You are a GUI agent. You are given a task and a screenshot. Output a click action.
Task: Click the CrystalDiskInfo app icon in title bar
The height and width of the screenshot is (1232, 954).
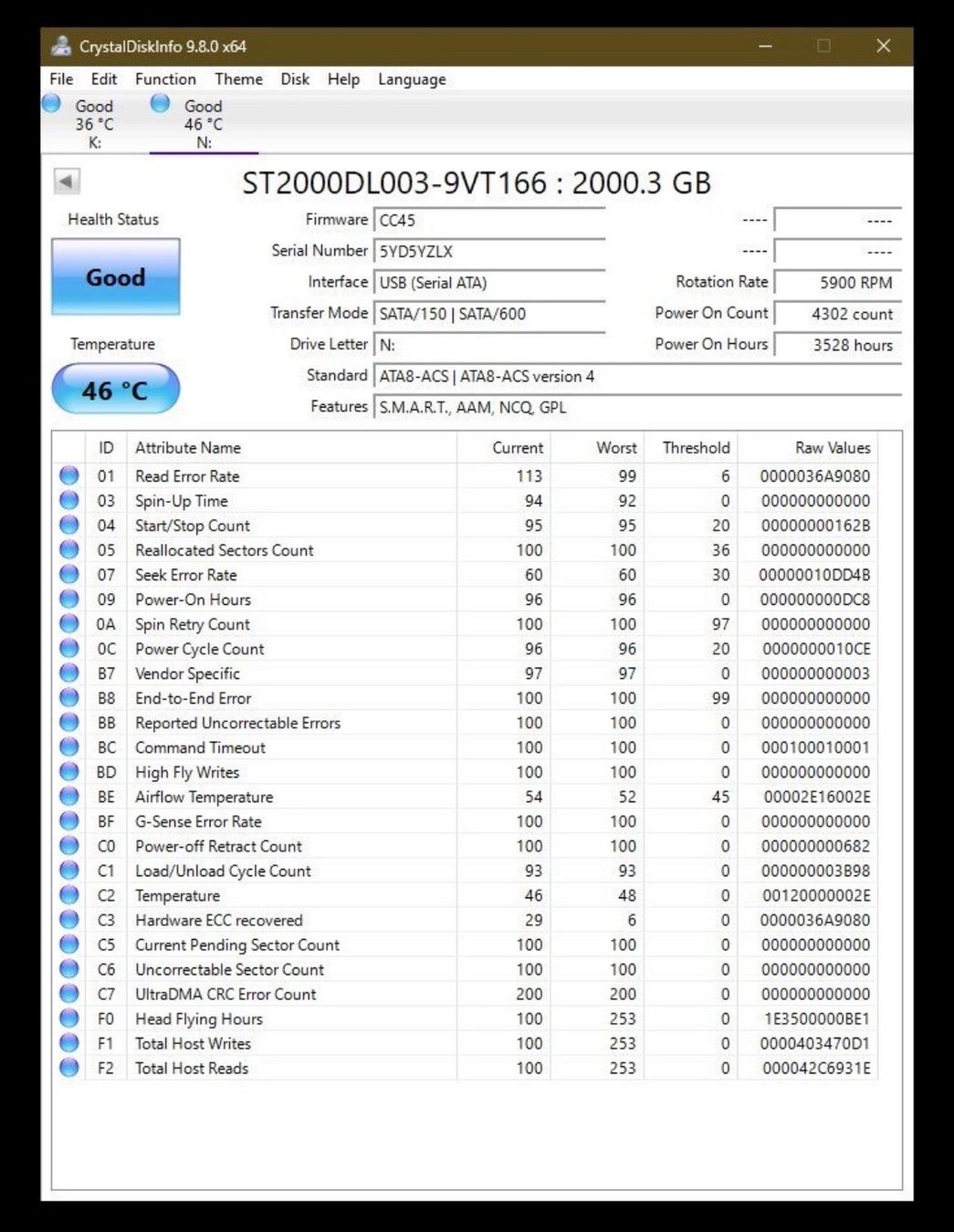pos(61,46)
